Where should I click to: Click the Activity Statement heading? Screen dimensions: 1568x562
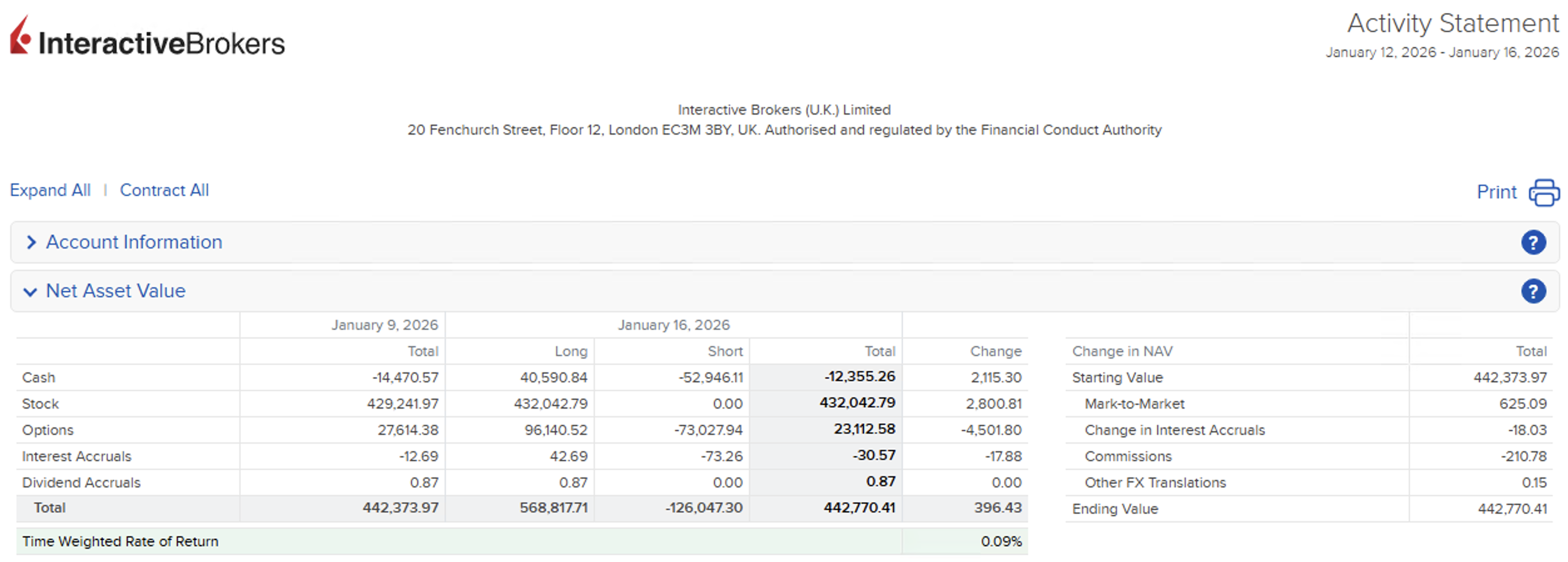[1452, 24]
